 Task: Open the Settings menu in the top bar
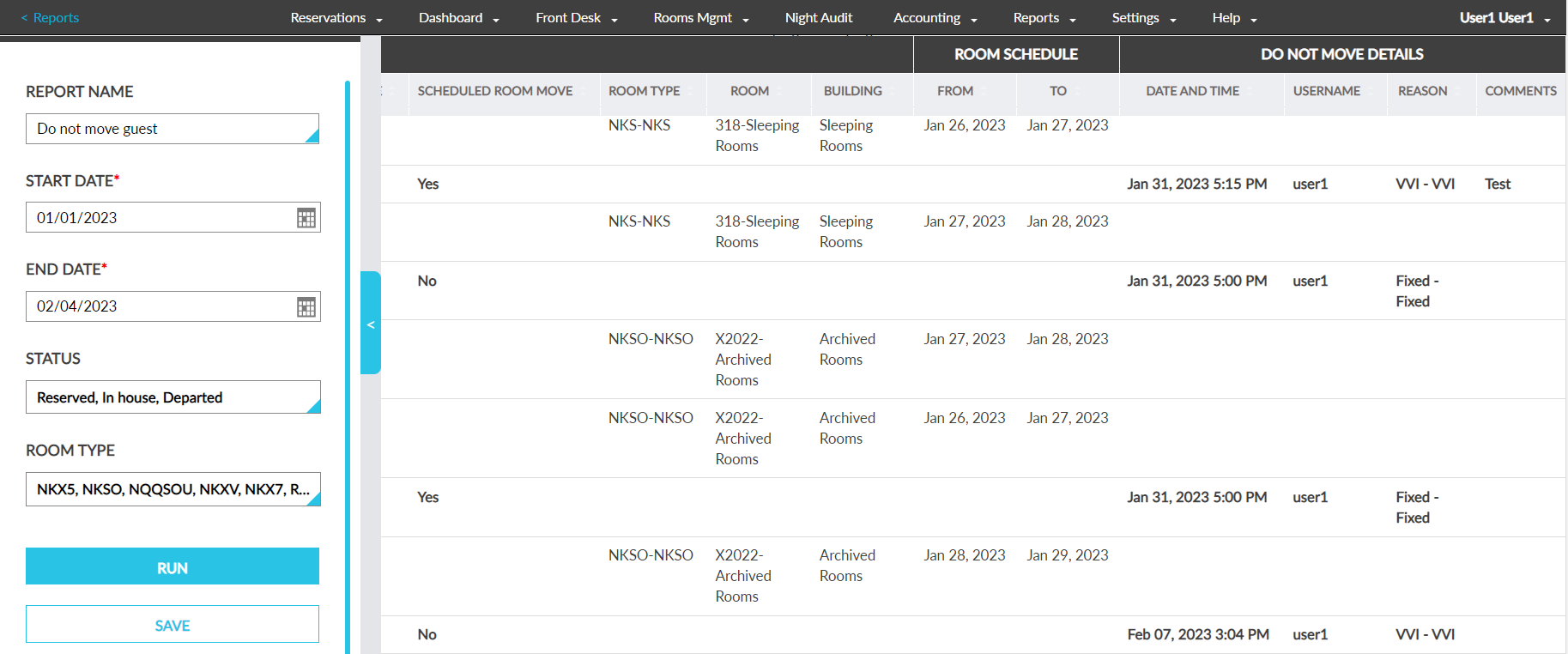[1143, 18]
